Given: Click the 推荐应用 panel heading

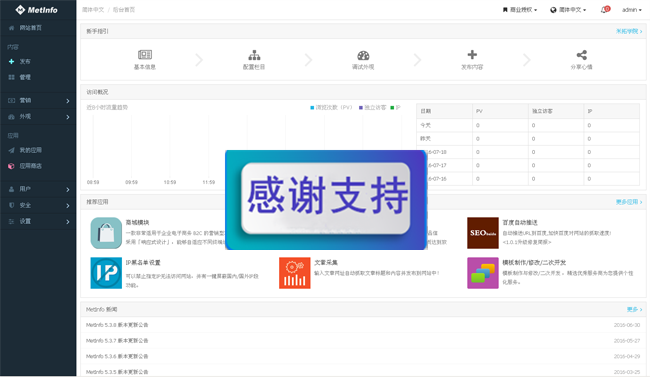Looking at the screenshot, I should coord(97,202).
